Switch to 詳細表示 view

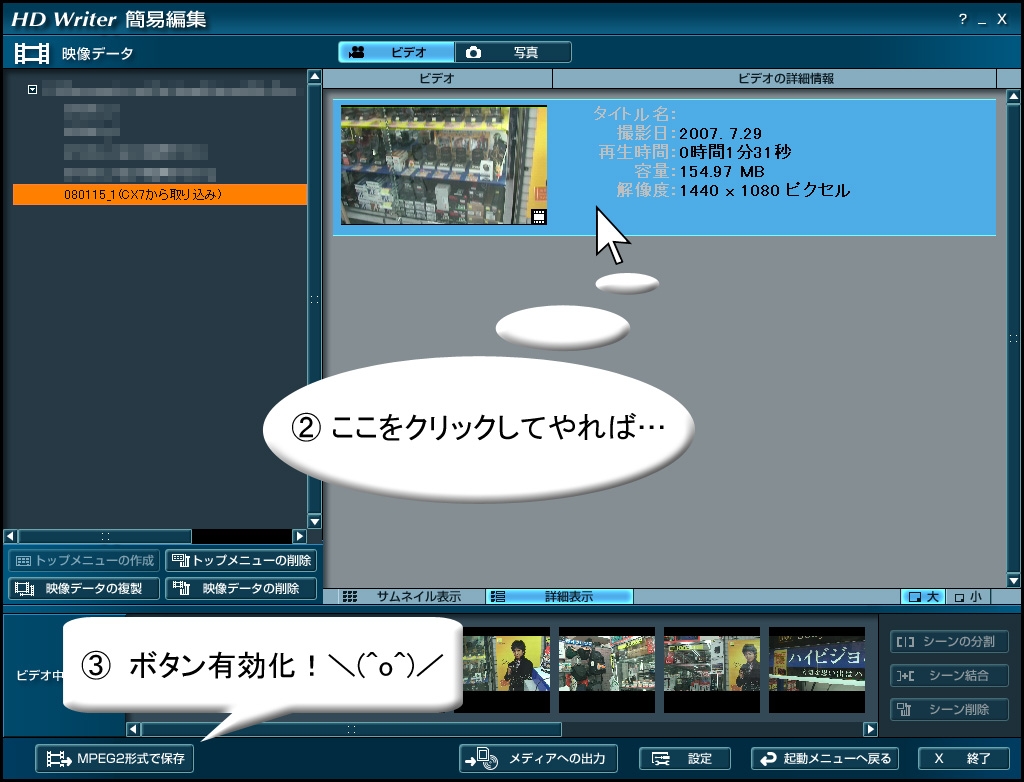(x=559, y=596)
